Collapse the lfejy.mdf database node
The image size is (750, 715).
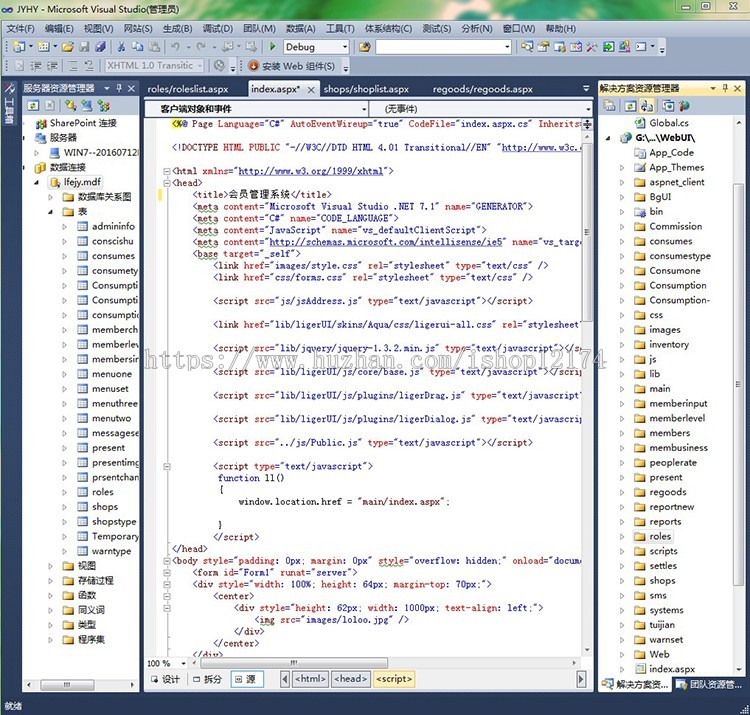click(37, 183)
